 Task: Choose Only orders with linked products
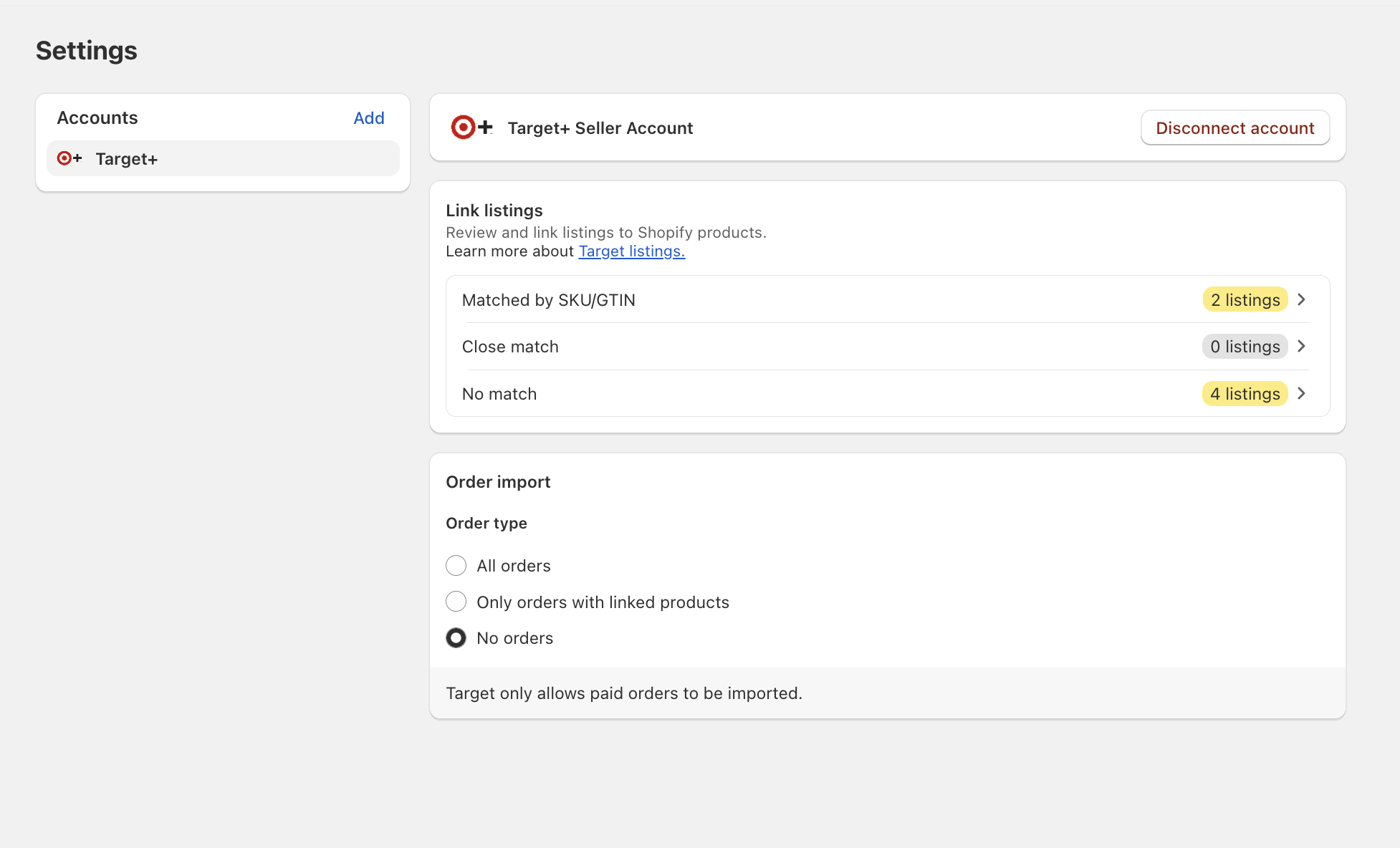pyautogui.click(x=456, y=602)
